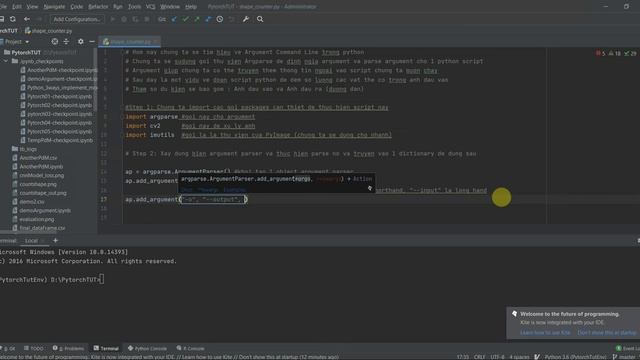Select countshape.png in the project tree
Screen dimensions: 640x360
pyautogui.click(x=34, y=184)
